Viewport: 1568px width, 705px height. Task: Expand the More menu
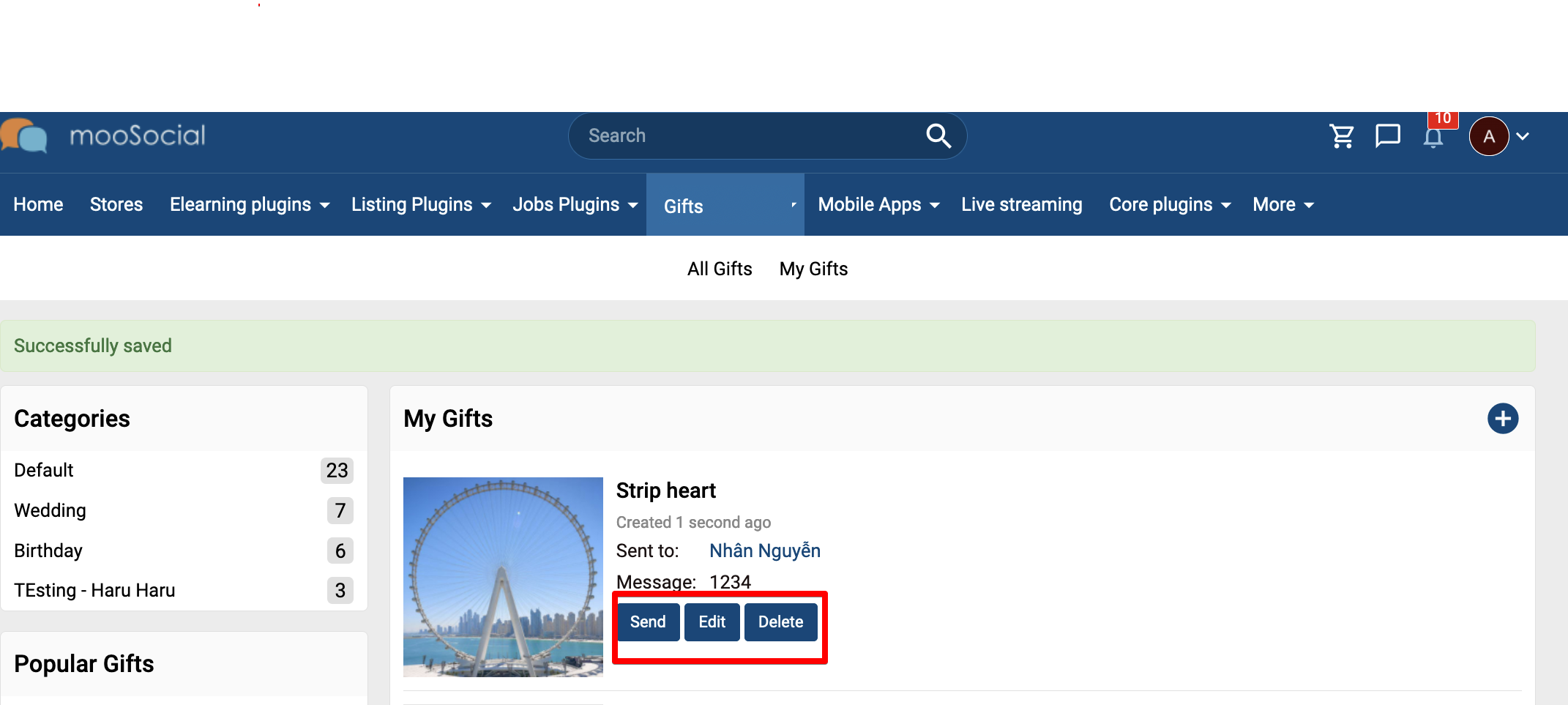[x=1283, y=204]
